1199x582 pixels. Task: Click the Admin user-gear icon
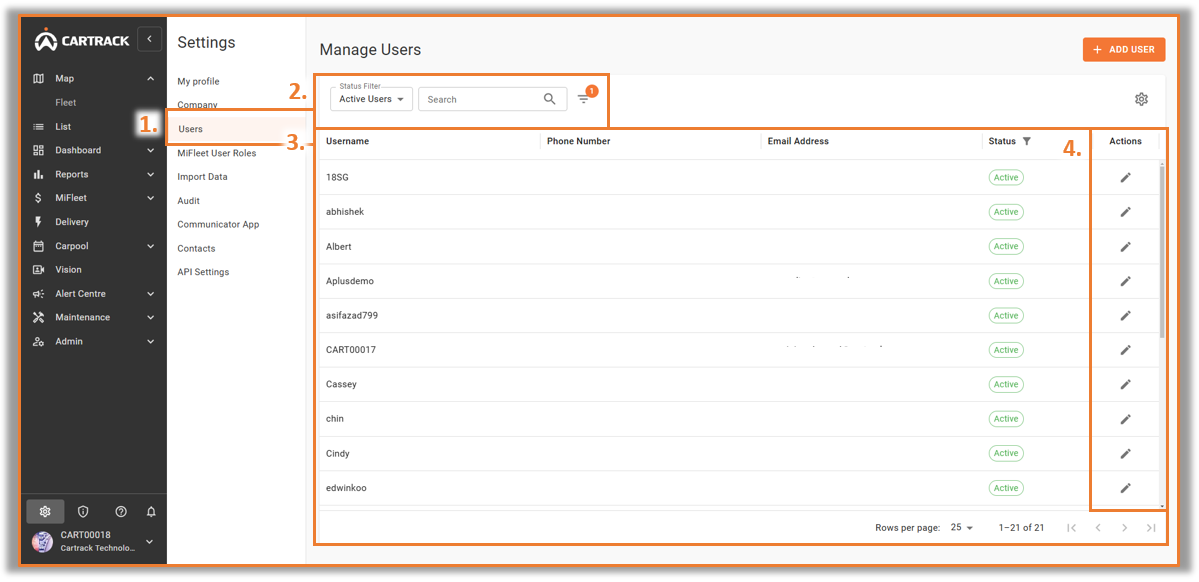[38, 342]
